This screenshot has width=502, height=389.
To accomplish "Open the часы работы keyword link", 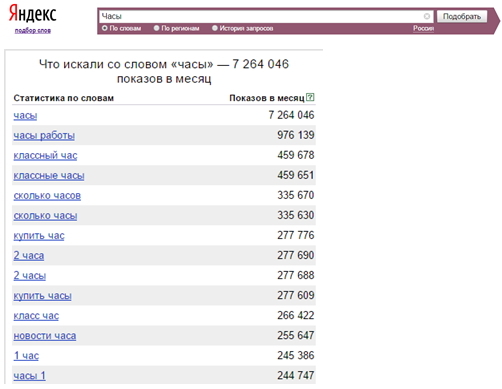I will pos(44,135).
